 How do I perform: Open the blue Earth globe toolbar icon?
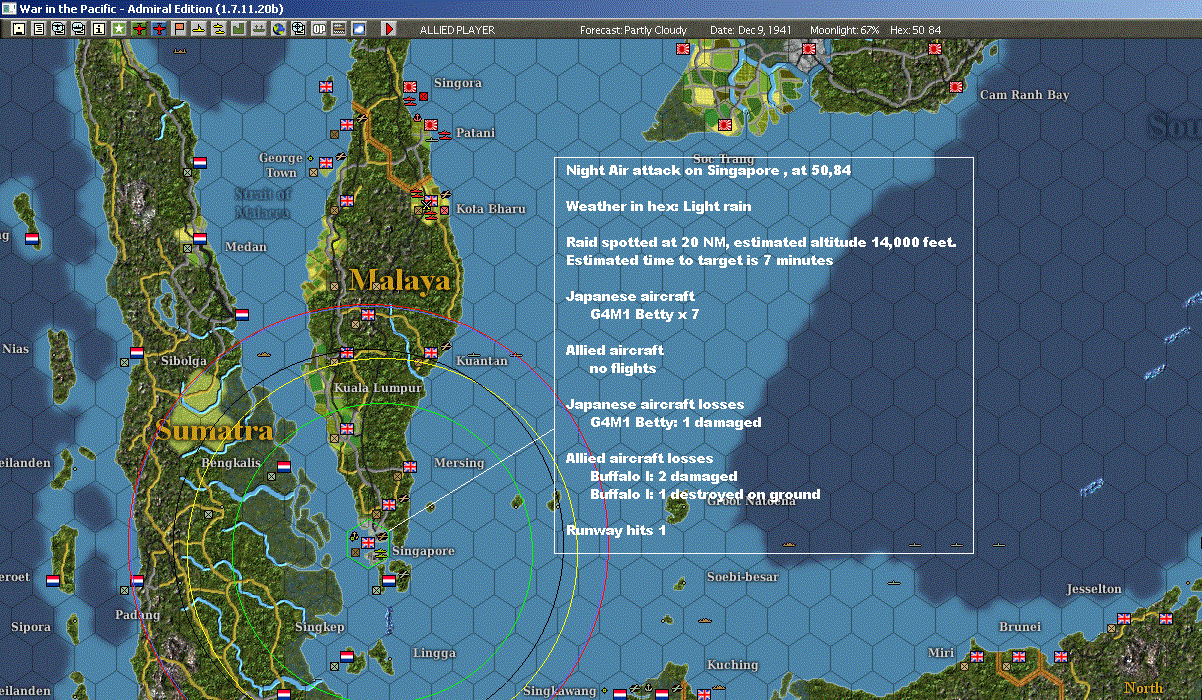[279, 29]
